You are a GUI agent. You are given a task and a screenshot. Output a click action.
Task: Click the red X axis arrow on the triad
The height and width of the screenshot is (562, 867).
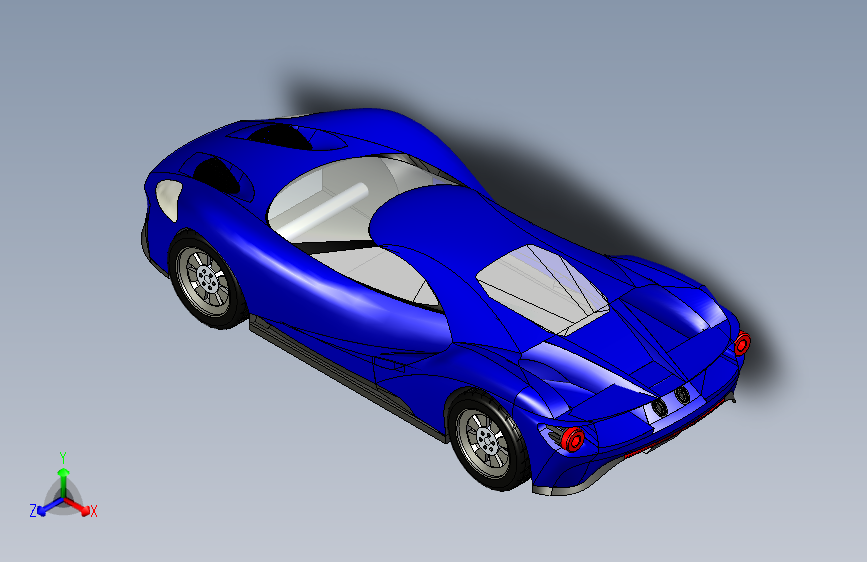tap(76, 505)
